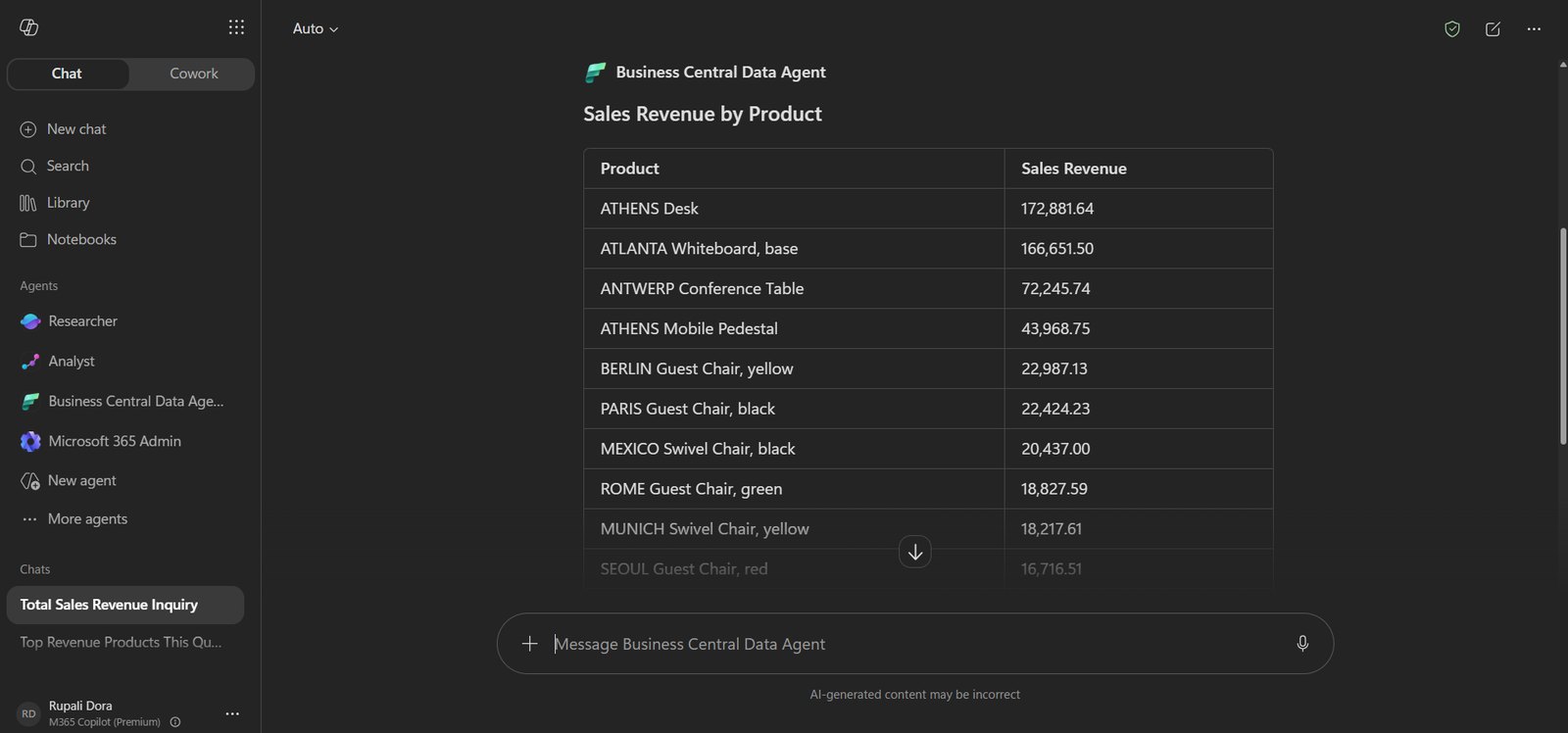The image size is (1568, 733).
Task: Click the 172,881.64 revenue value
Action: point(1056,209)
